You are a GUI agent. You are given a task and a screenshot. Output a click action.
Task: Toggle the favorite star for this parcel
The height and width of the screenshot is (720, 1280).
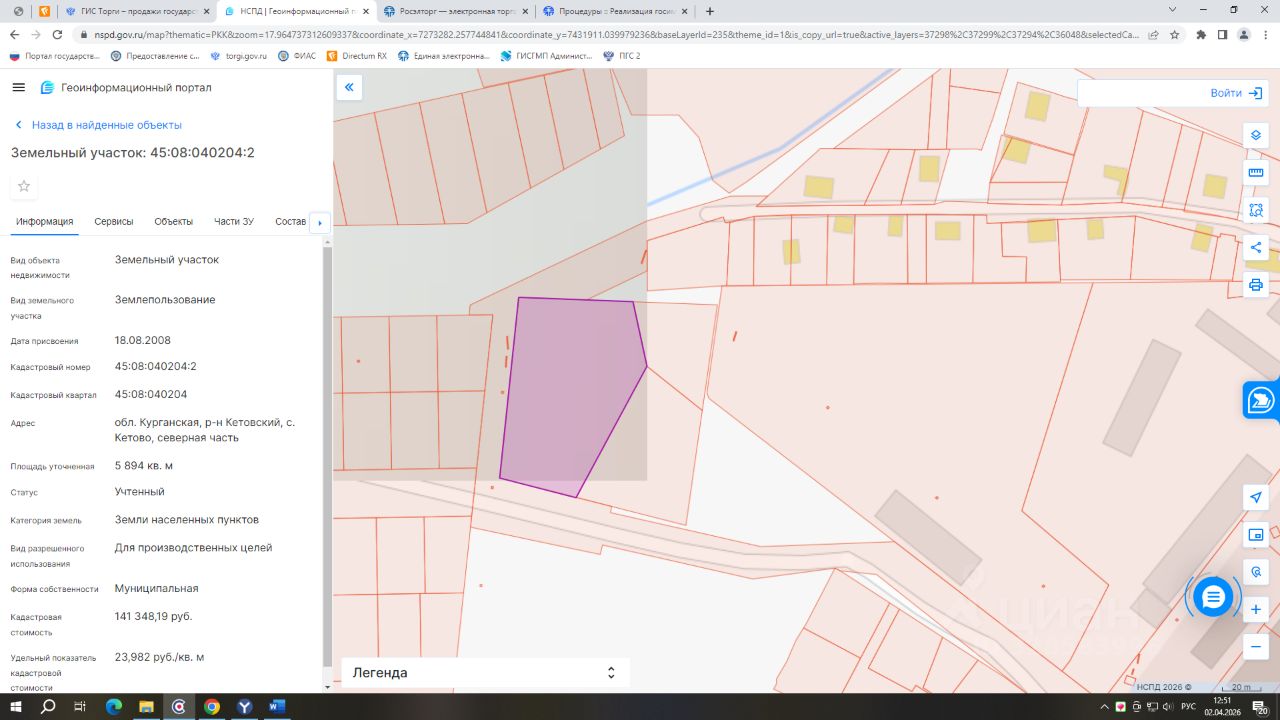[24, 186]
